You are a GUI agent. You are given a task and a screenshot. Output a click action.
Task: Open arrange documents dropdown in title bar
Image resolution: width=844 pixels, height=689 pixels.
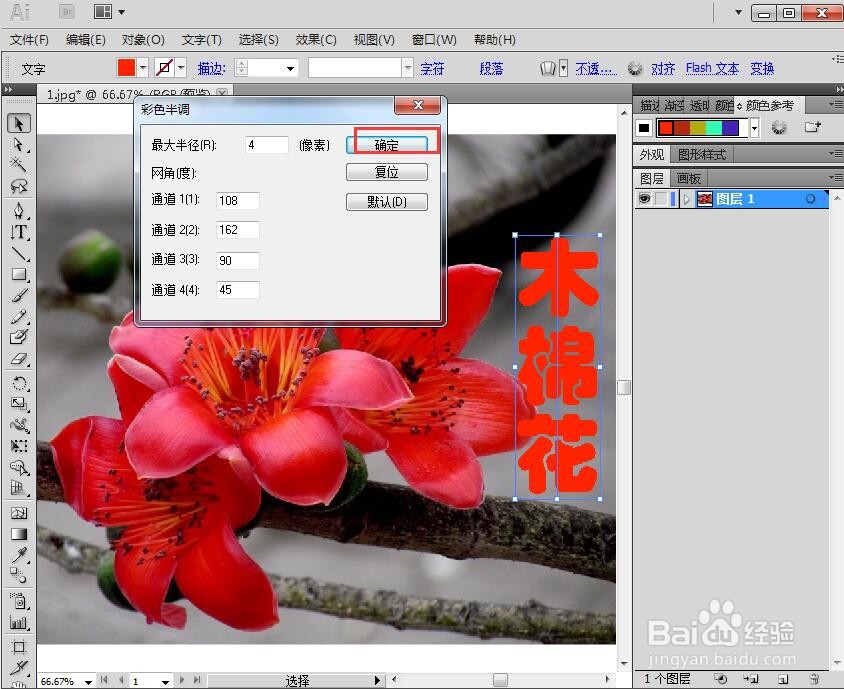tap(122, 12)
